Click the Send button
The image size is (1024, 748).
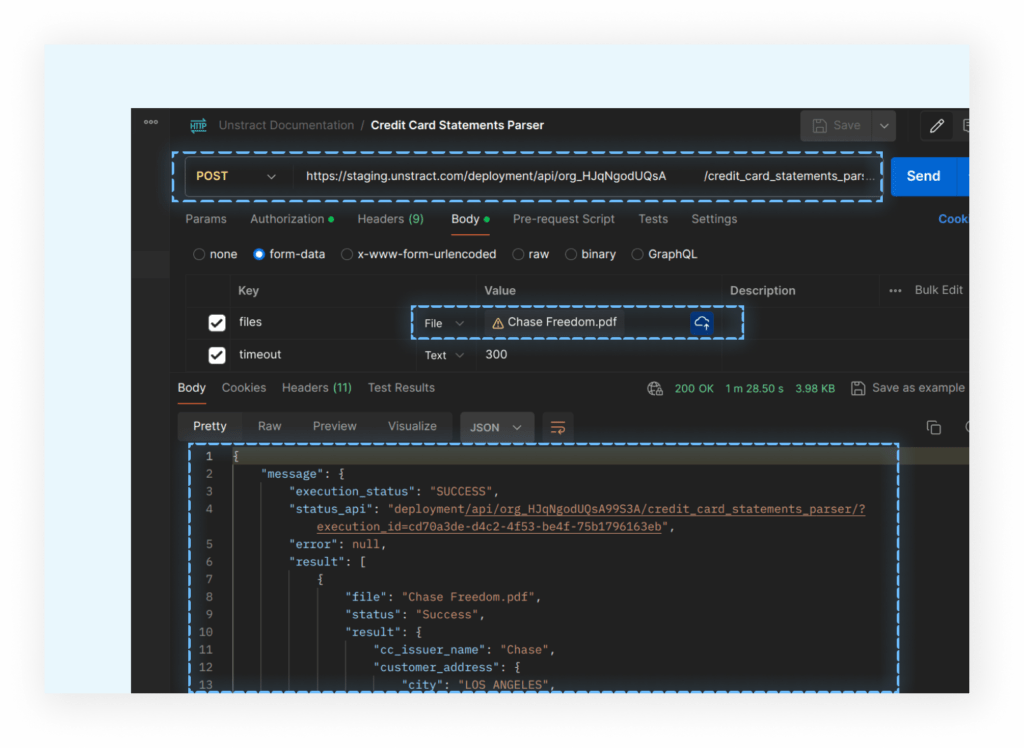tap(925, 175)
